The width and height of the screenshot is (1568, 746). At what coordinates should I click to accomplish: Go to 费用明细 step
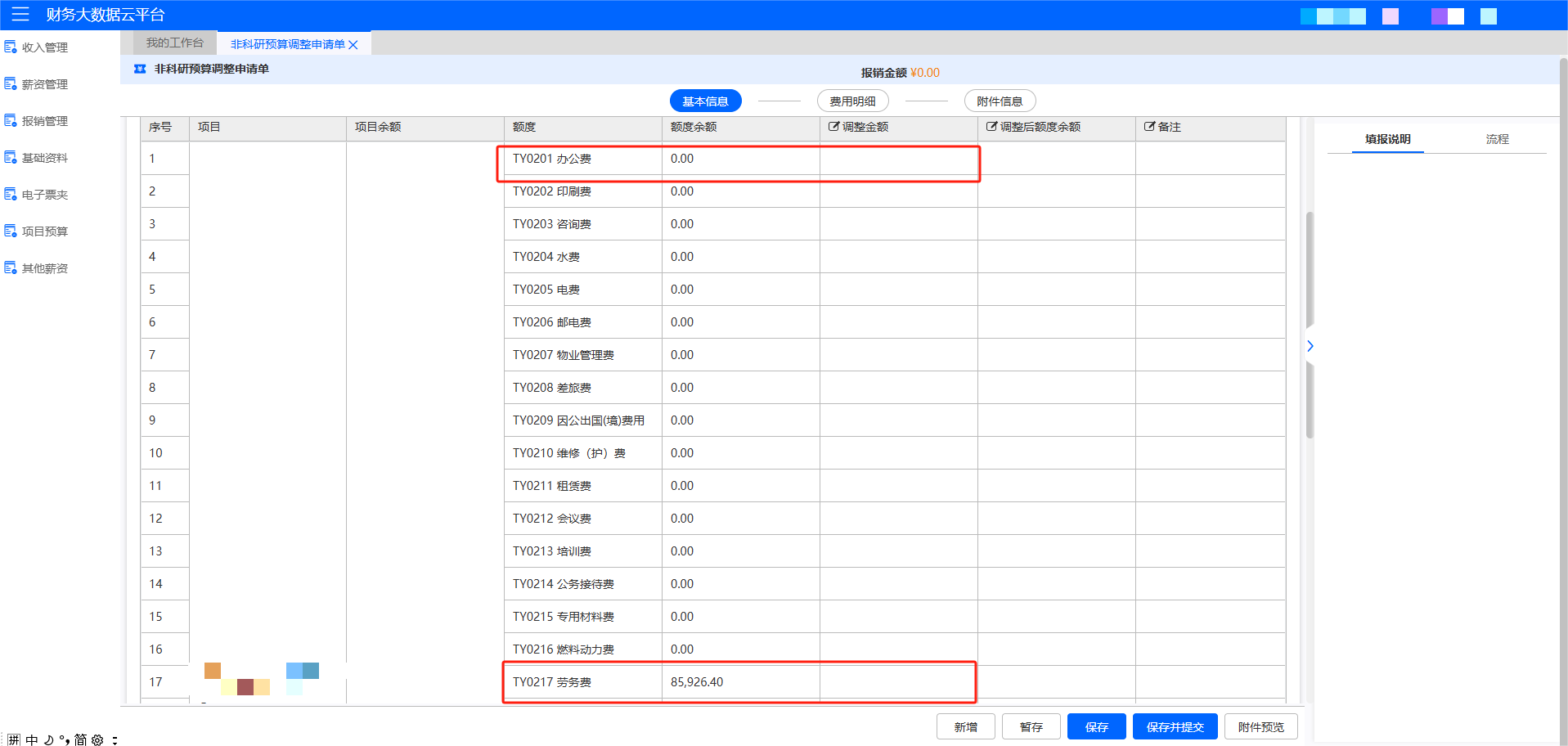point(852,101)
